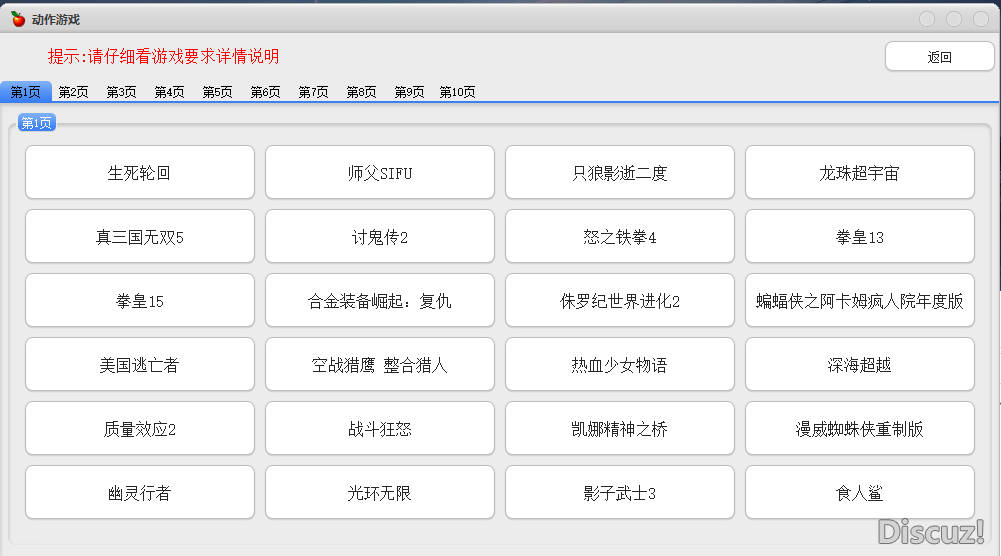The image size is (1001, 556).
Task: Choose 师父SIFU game button
Action: (380, 172)
